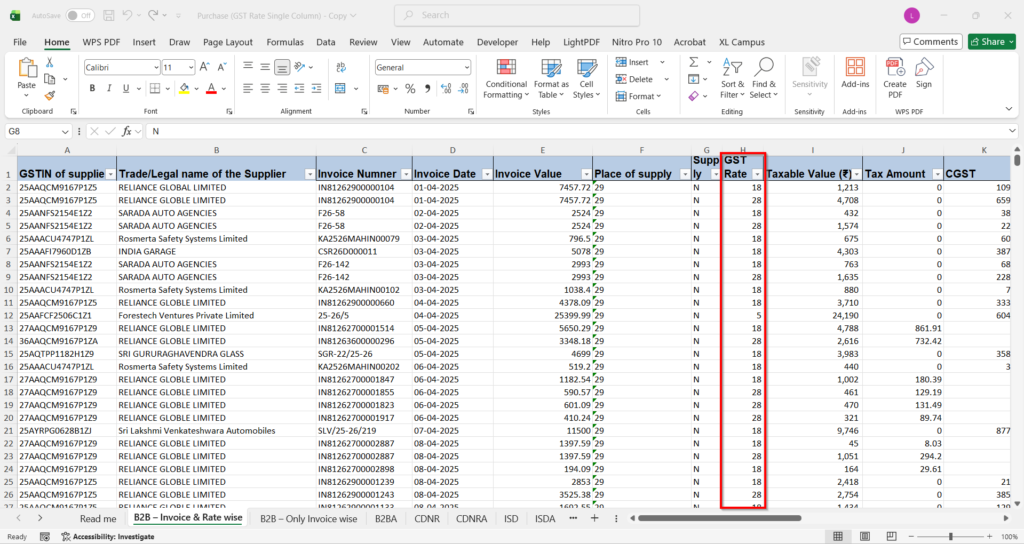The image size is (1024, 544).
Task: Open the CDNR sheet tab
Action: point(426,519)
